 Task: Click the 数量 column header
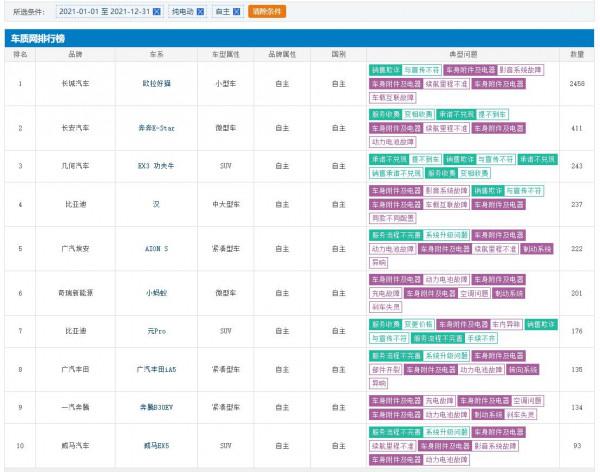[x=577, y=52]
